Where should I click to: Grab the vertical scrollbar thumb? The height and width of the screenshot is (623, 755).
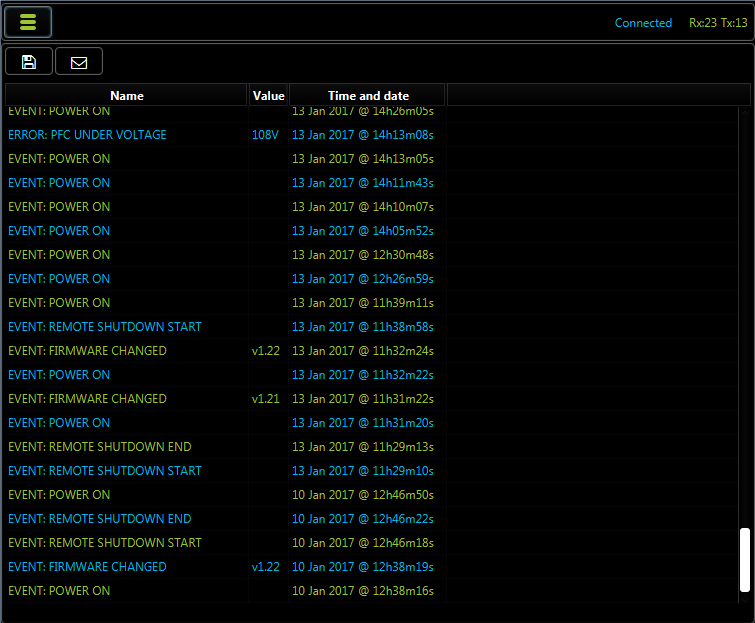click(745, 559)
